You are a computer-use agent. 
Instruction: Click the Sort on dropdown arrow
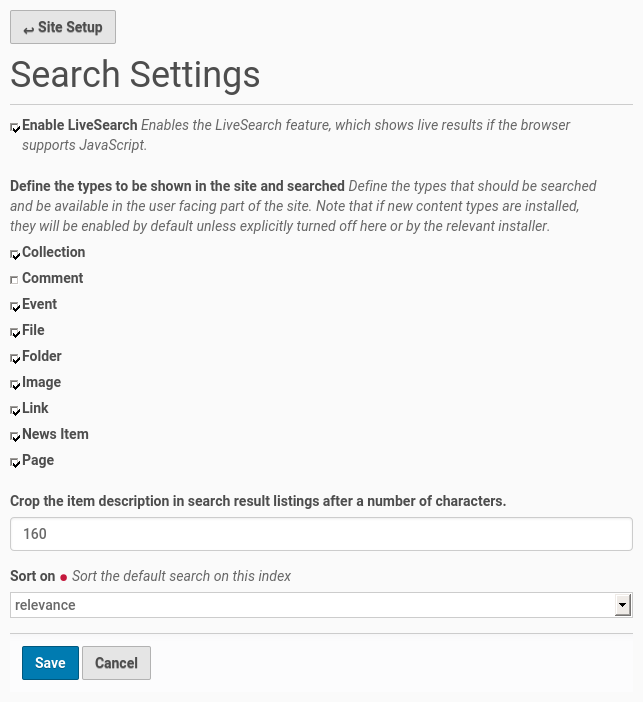pyautogui.click(x=623, y=605)
